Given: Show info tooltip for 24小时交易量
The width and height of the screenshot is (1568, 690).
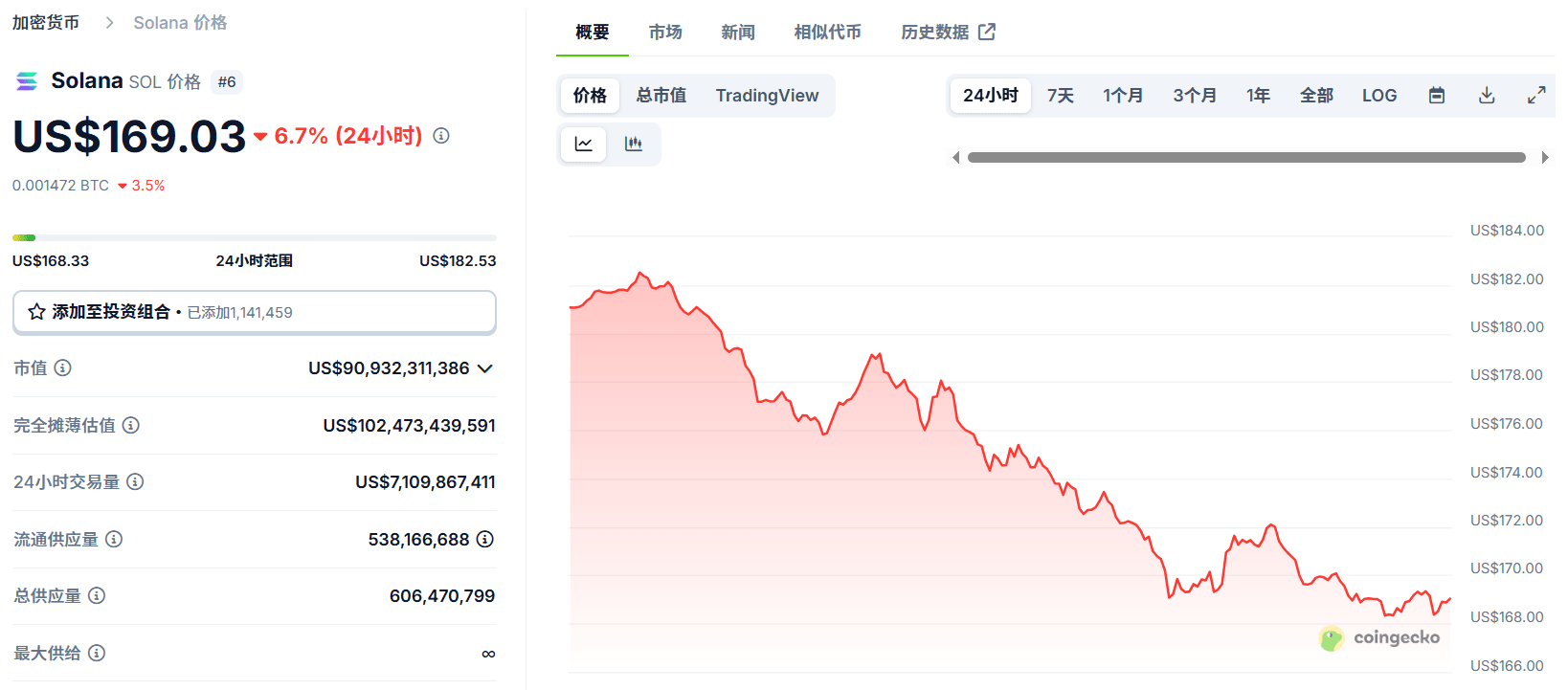Looking at the screenshot, I should pyautogui.click(x=135, y=481).
